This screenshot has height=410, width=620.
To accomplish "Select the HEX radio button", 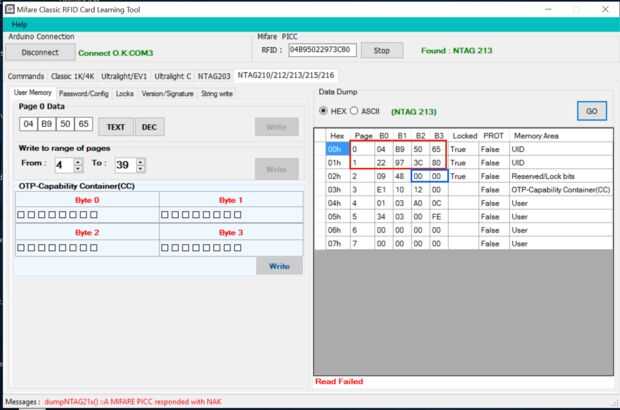I will point(323,111).
